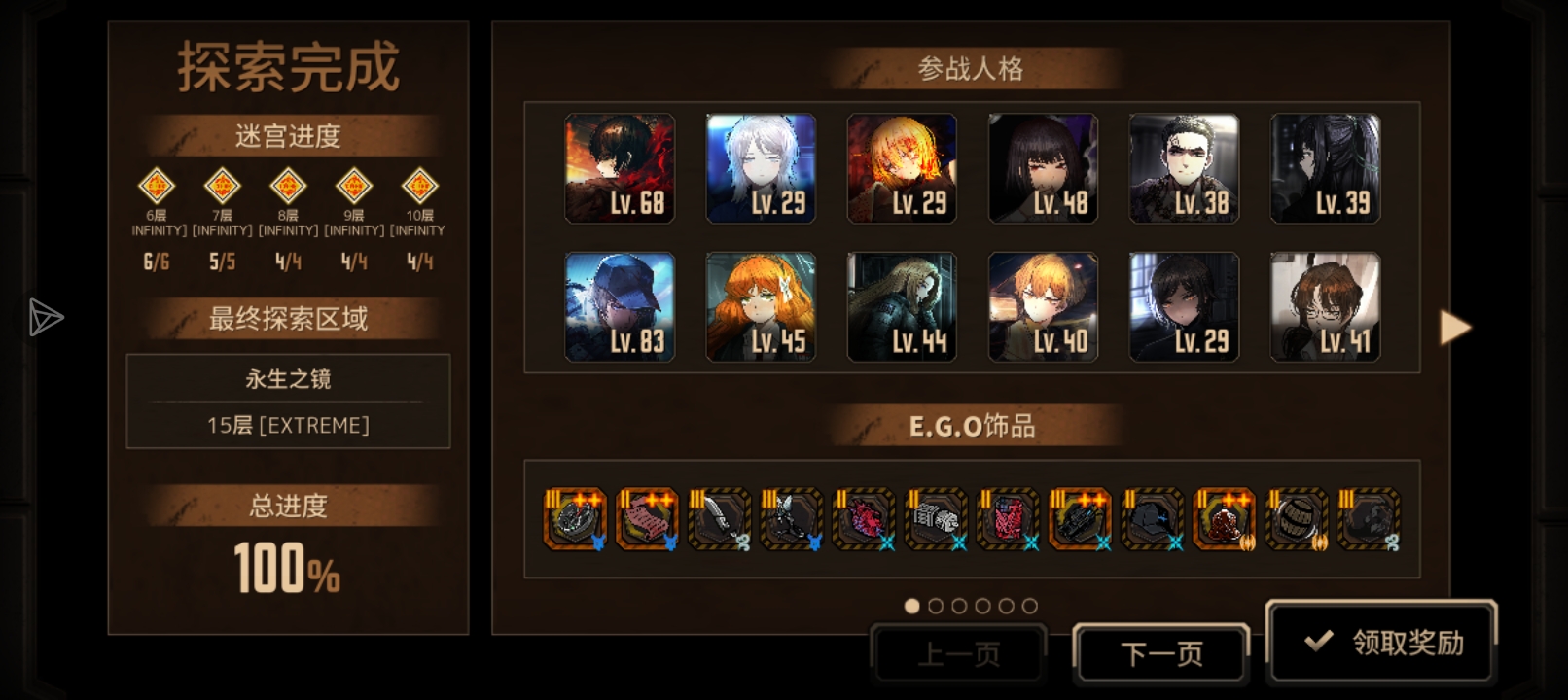Image resolution: width=1568 pixels, height=700 pixels.
Task: Go to second page indicator dot
Action: click(936, 606)
